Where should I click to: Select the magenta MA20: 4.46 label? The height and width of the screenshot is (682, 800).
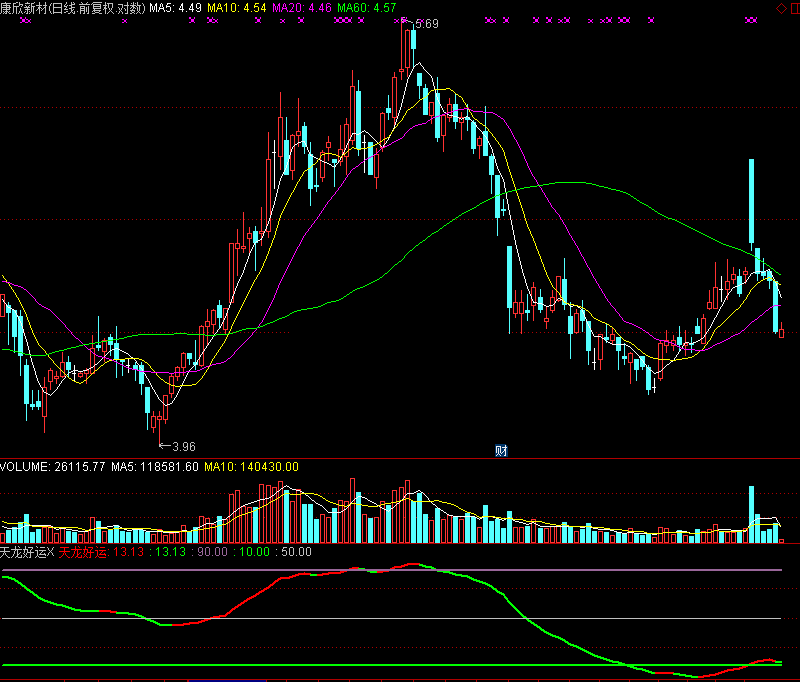point(302,8)
